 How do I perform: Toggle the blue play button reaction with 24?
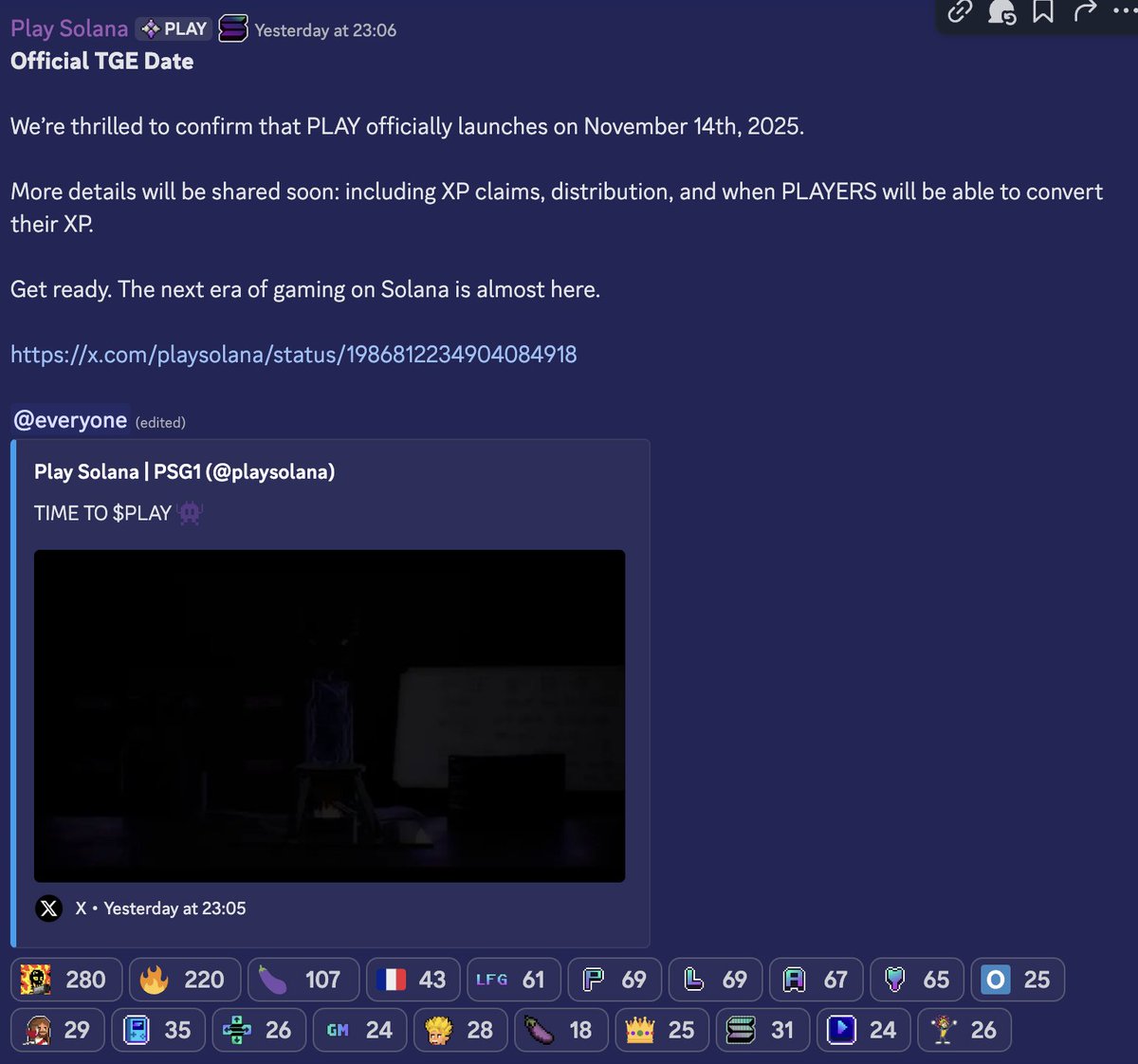pos(863,1030)
